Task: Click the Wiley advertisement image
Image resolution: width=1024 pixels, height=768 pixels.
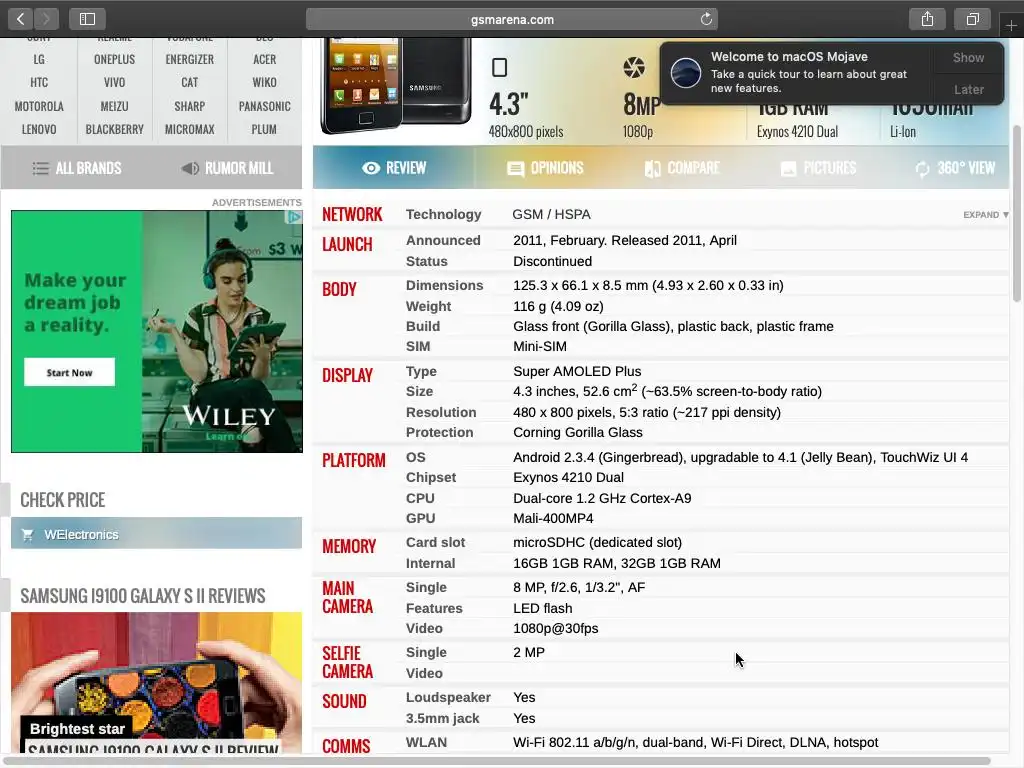Action: point(157,331)
